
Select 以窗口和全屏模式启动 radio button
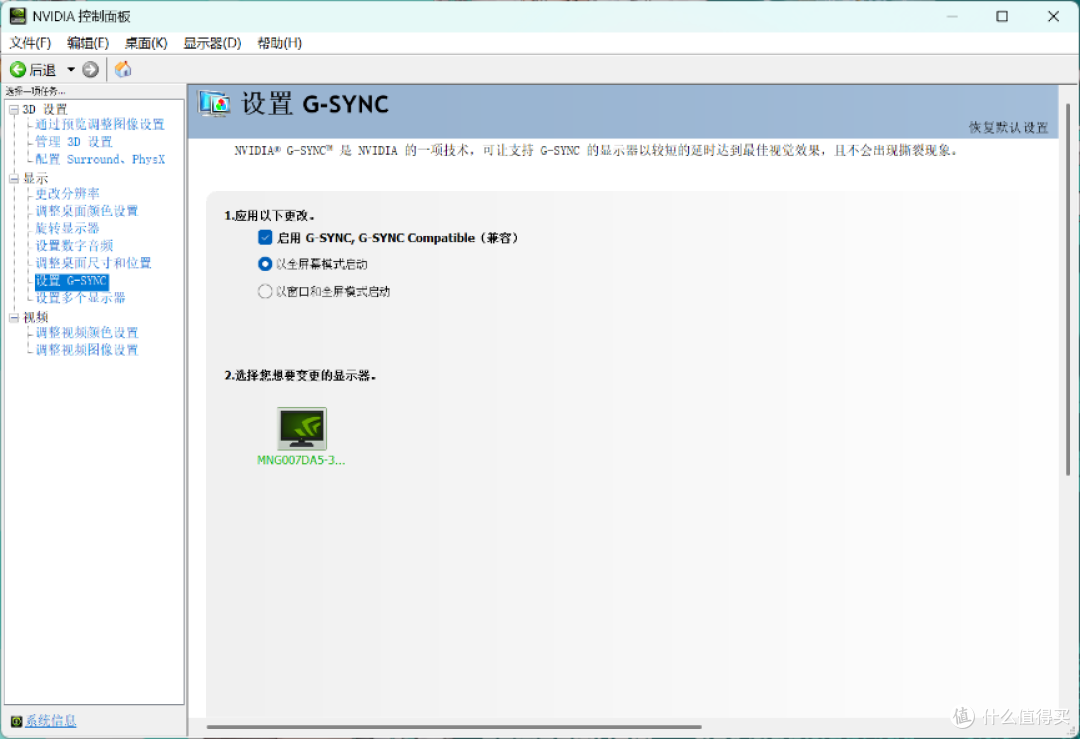(x=265, y=291)
